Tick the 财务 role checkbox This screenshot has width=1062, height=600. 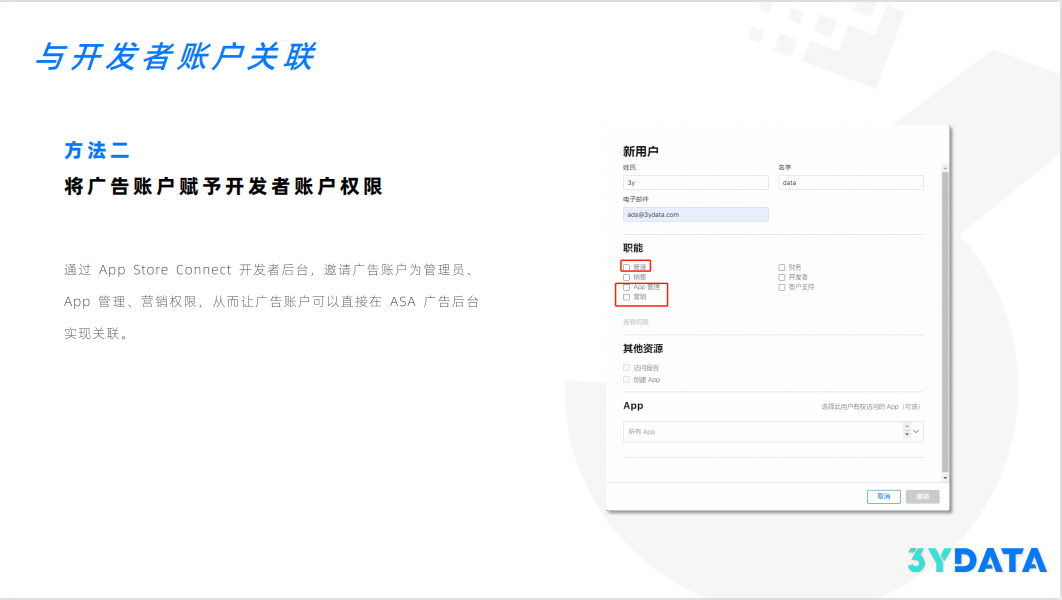[x=782, y=267]
